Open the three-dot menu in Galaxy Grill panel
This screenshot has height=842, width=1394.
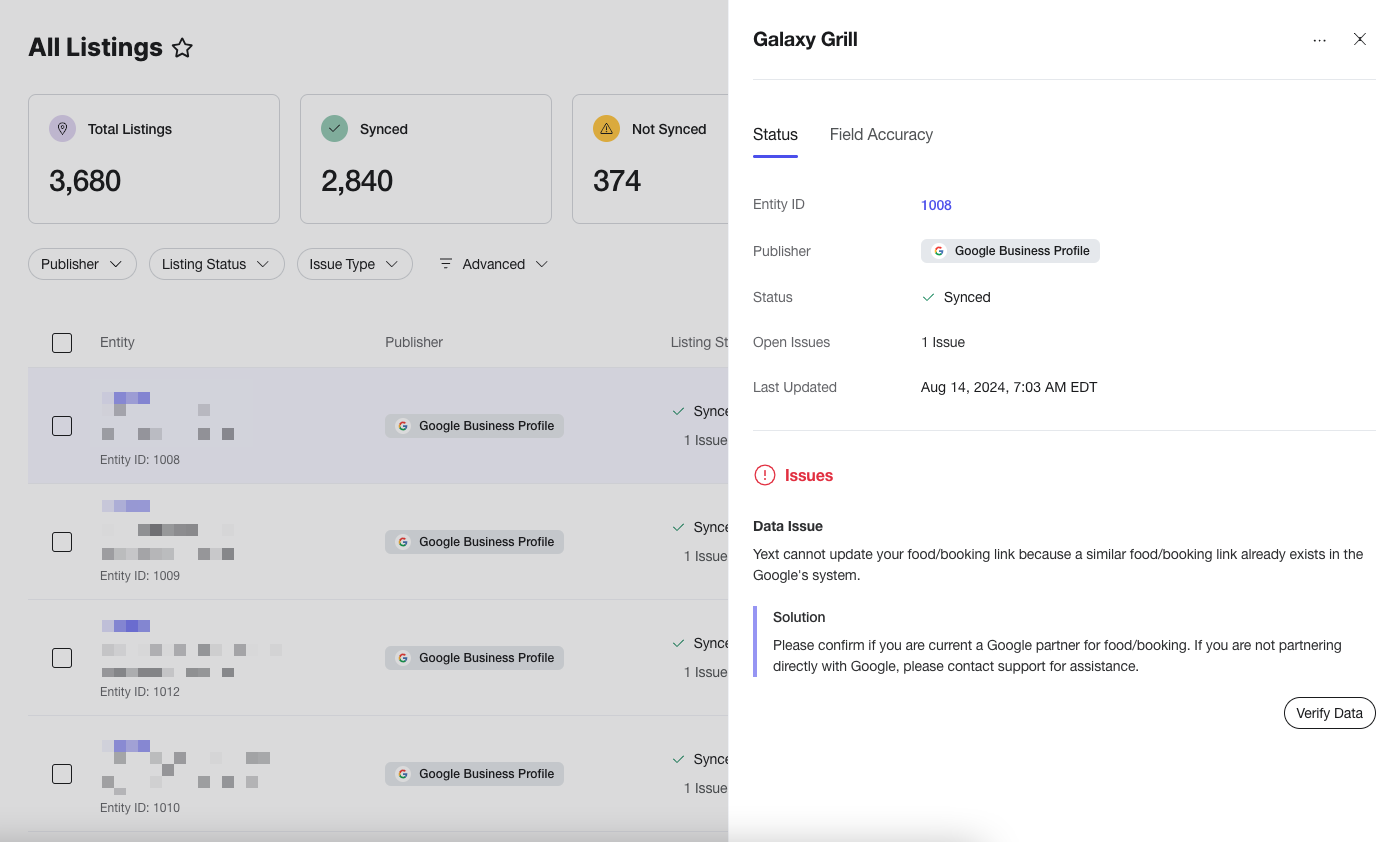click(x=1320, y=40)
